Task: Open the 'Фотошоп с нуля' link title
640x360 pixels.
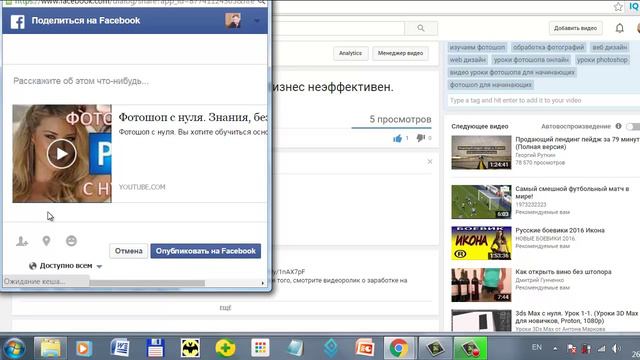Action: tap(193, 117)
